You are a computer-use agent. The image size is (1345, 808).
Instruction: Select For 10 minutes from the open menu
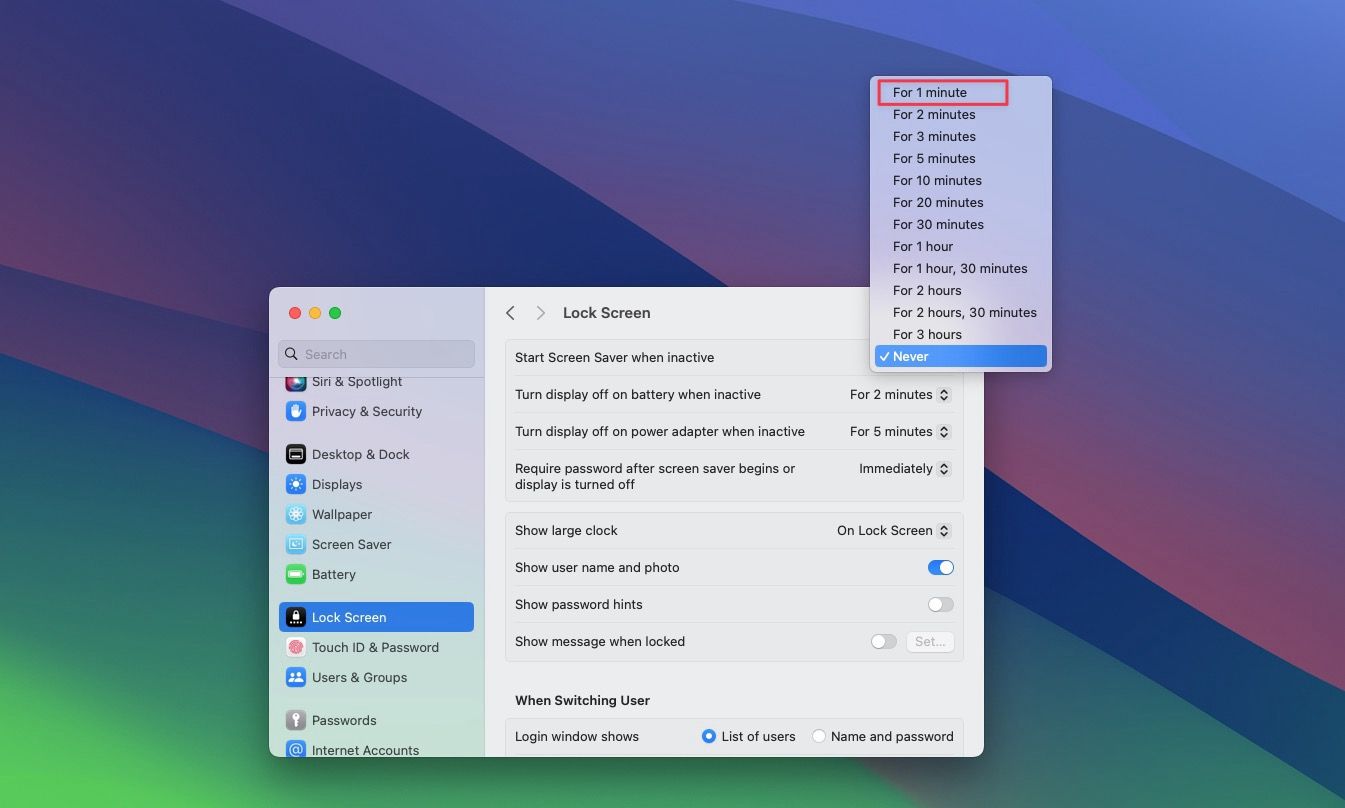(937, 180)
